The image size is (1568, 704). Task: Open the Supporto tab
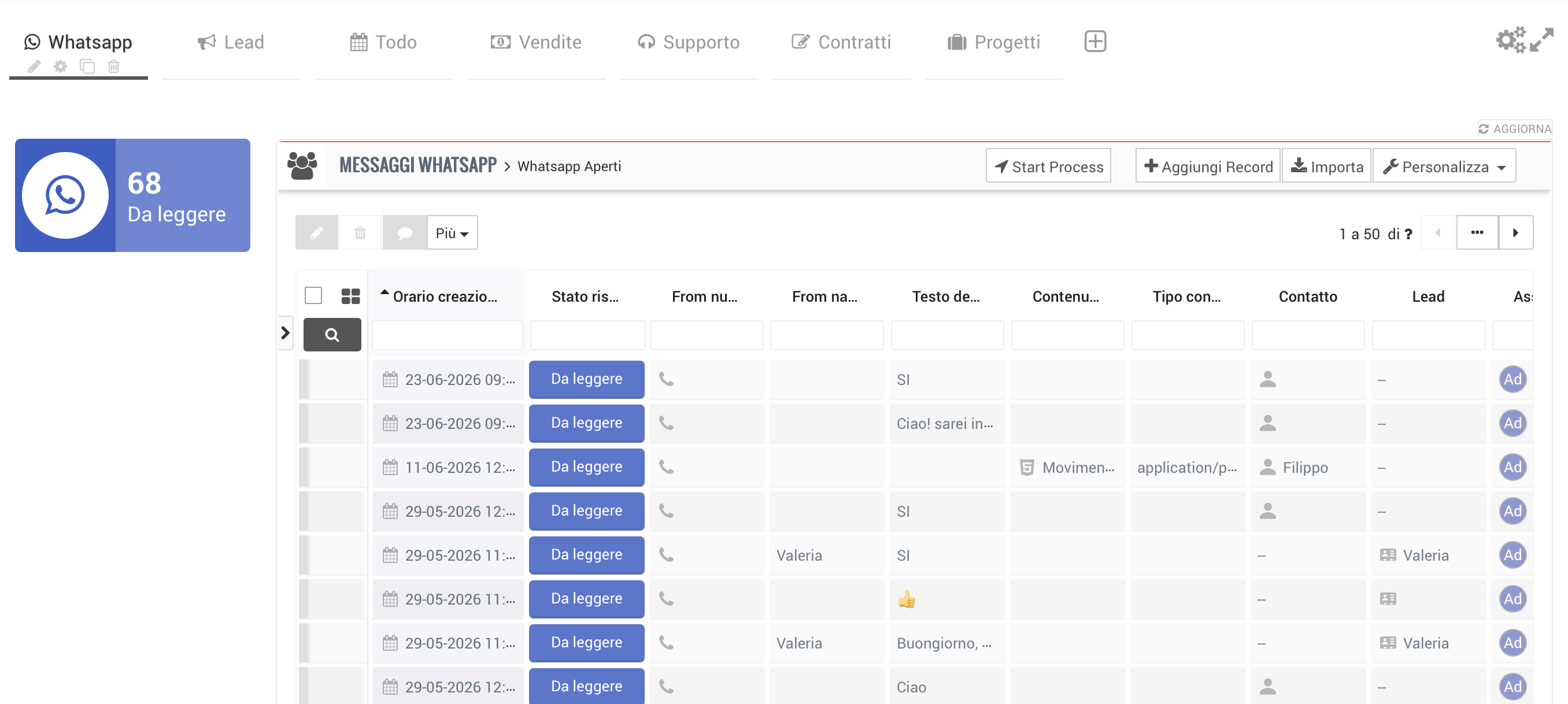coord(689,42)
